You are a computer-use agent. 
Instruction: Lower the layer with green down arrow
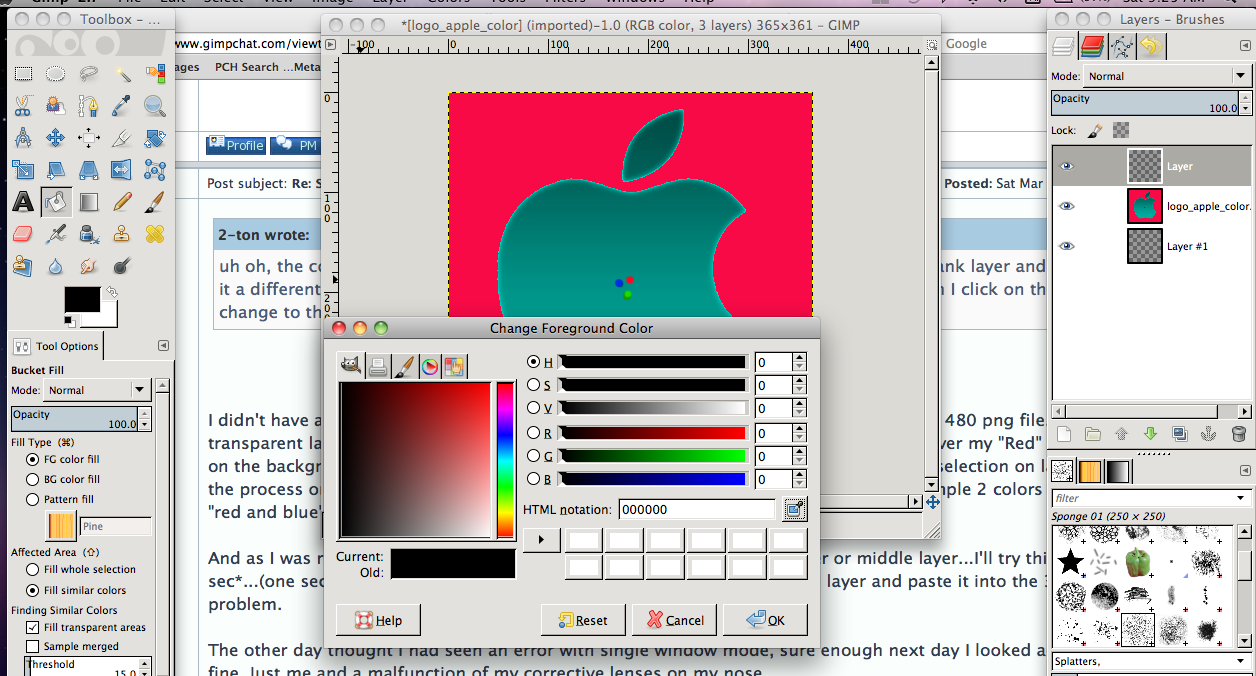pyautogui.click(x=1151, y=434)
